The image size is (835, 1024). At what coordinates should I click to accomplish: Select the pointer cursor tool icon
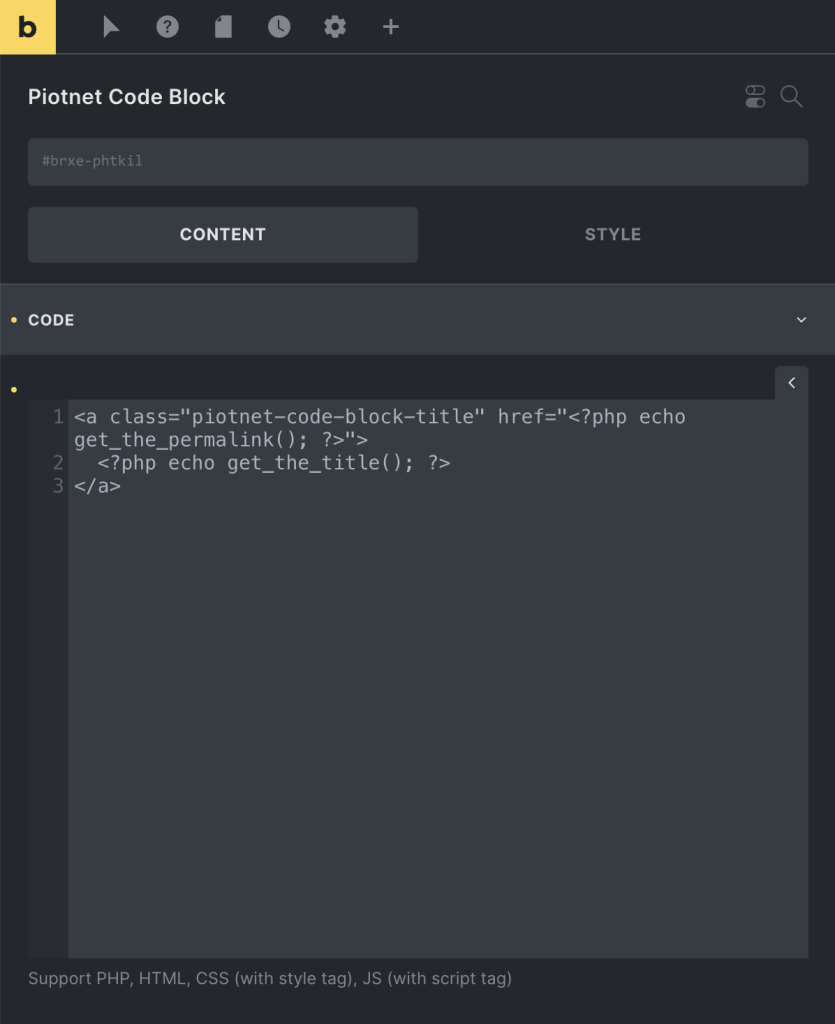(x=111, y=27)
